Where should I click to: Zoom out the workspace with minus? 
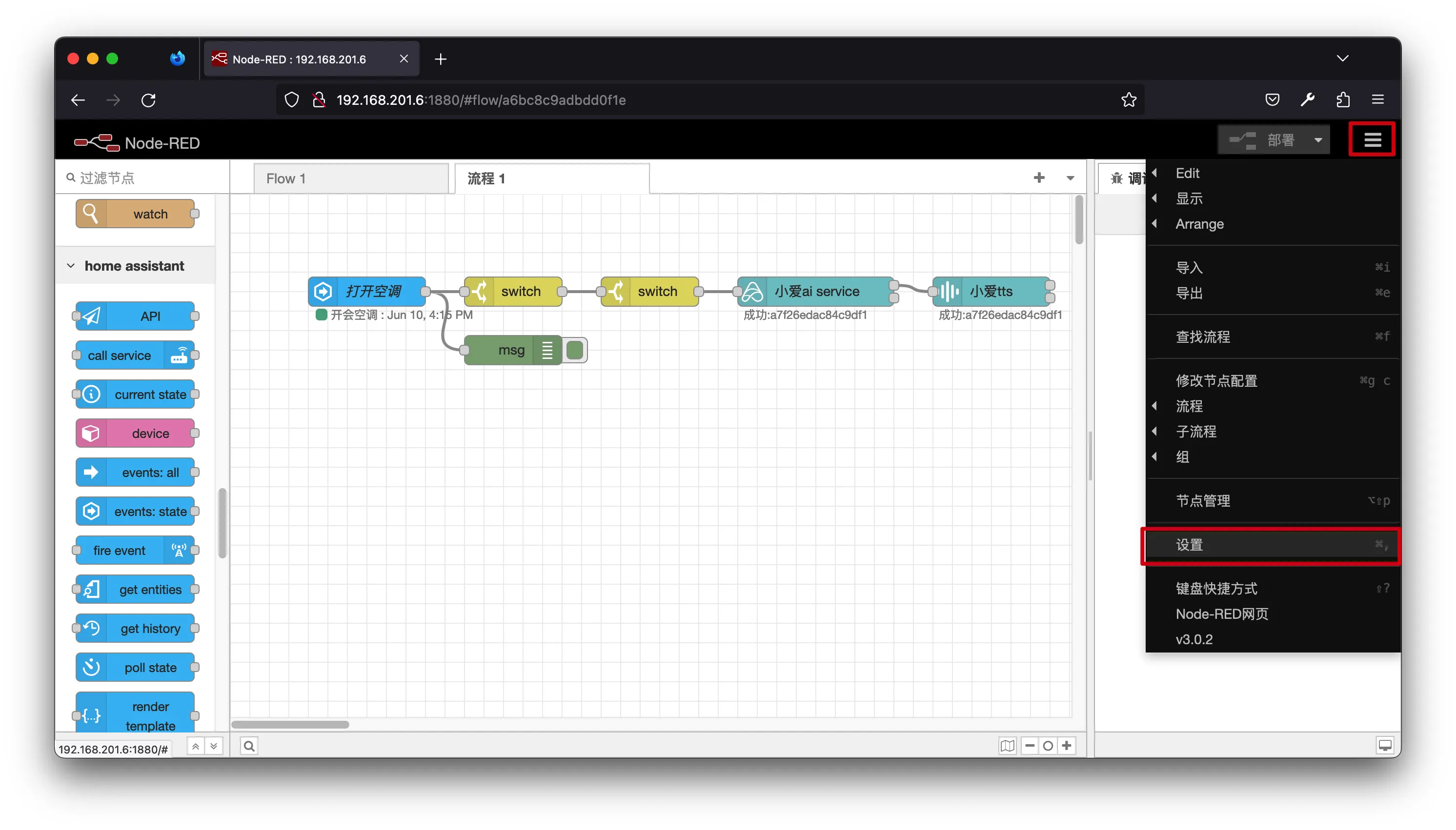(x=1030, y=746)
